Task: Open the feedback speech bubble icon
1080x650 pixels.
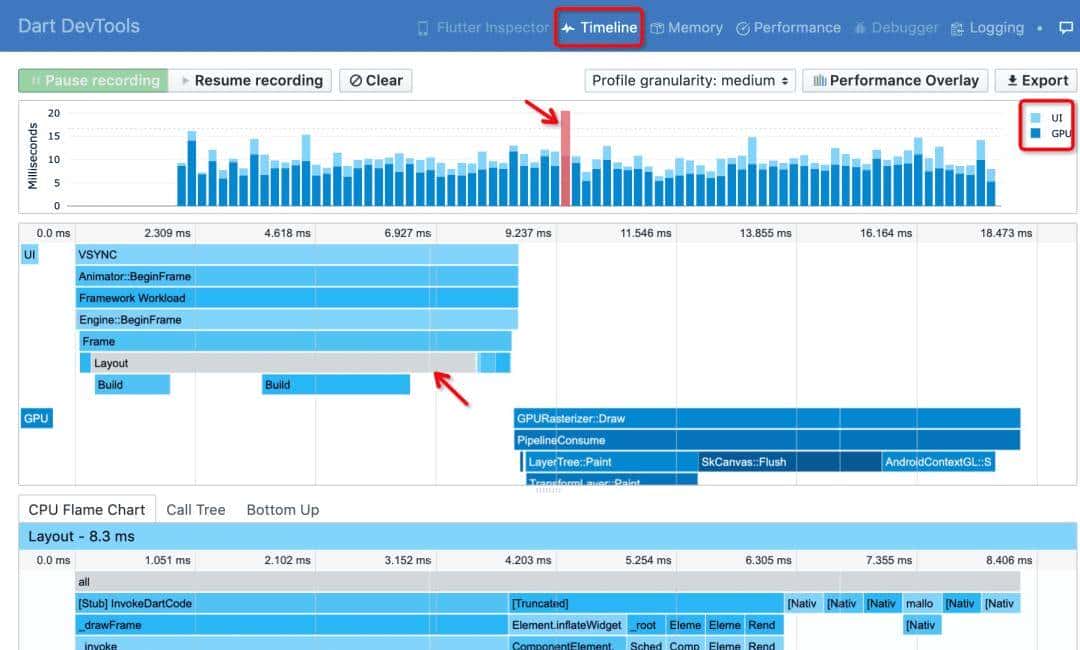Action: [x=1066, y=28]
